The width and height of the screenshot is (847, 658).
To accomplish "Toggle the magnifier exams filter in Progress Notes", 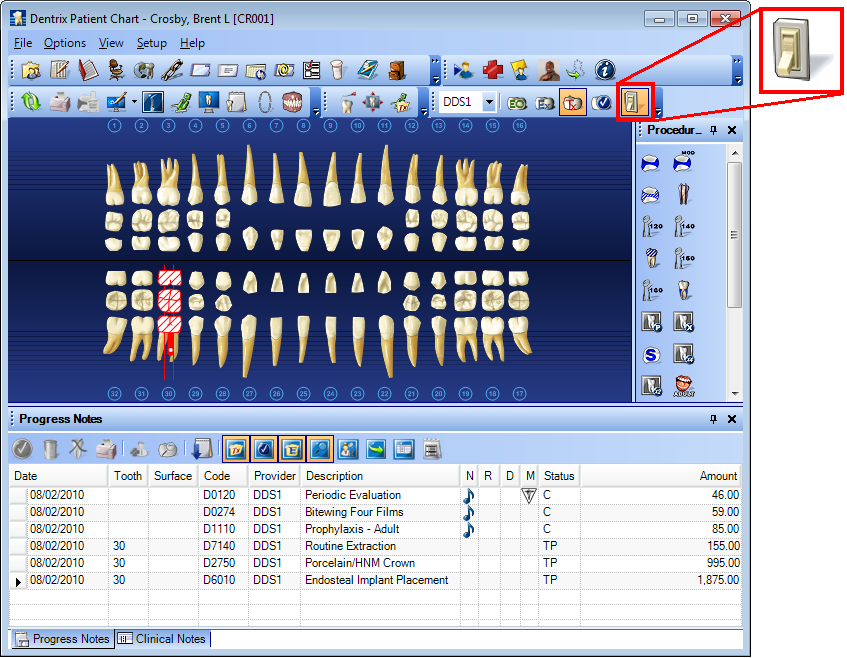I will tap(320, 449).
